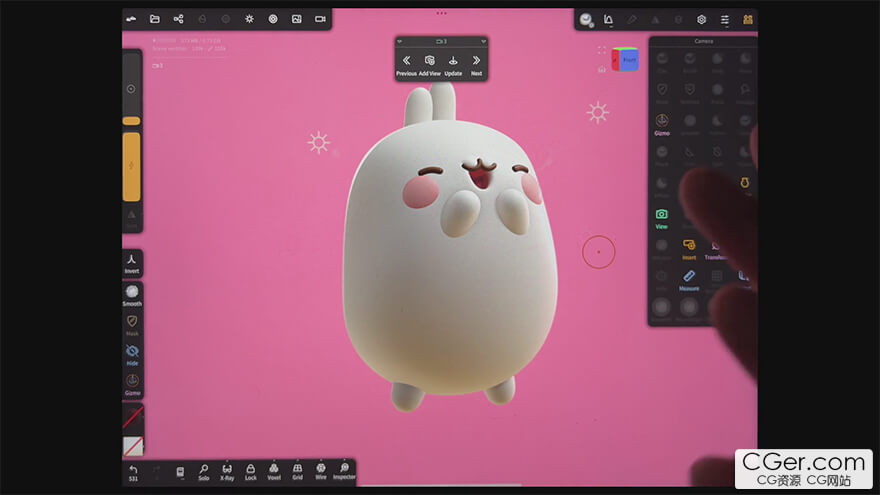This screenshot has height=495, width=880.
Task: Open the Settings gear menu
Action: pos(702,20)
